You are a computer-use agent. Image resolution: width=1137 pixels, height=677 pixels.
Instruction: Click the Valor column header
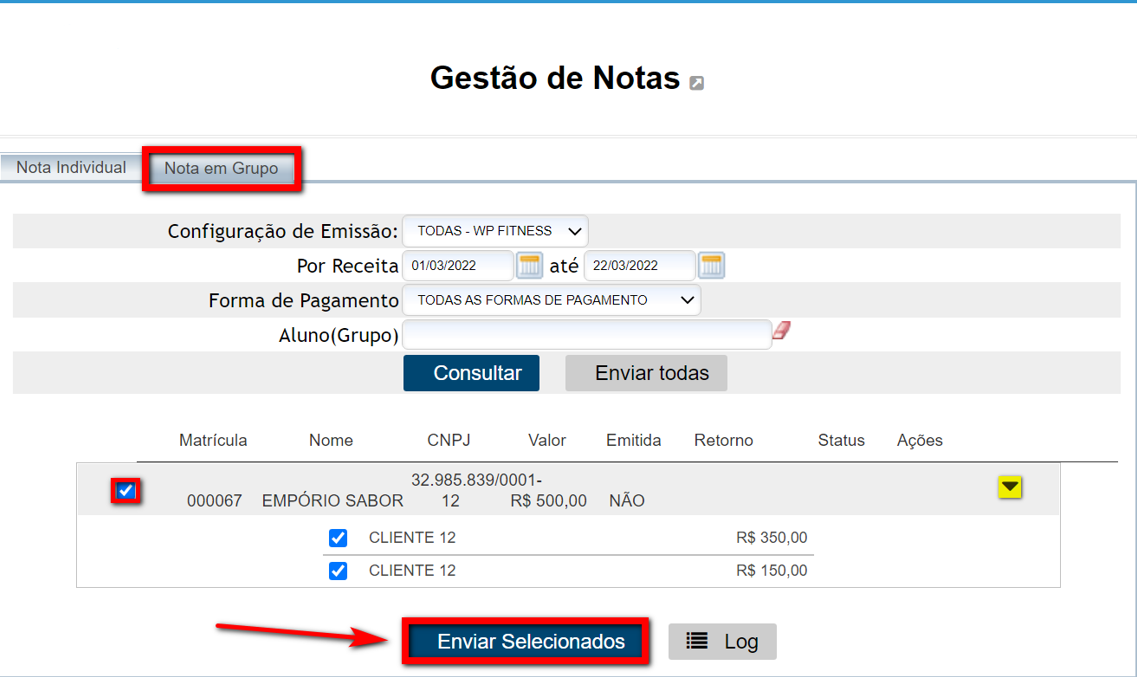(547, 440)
